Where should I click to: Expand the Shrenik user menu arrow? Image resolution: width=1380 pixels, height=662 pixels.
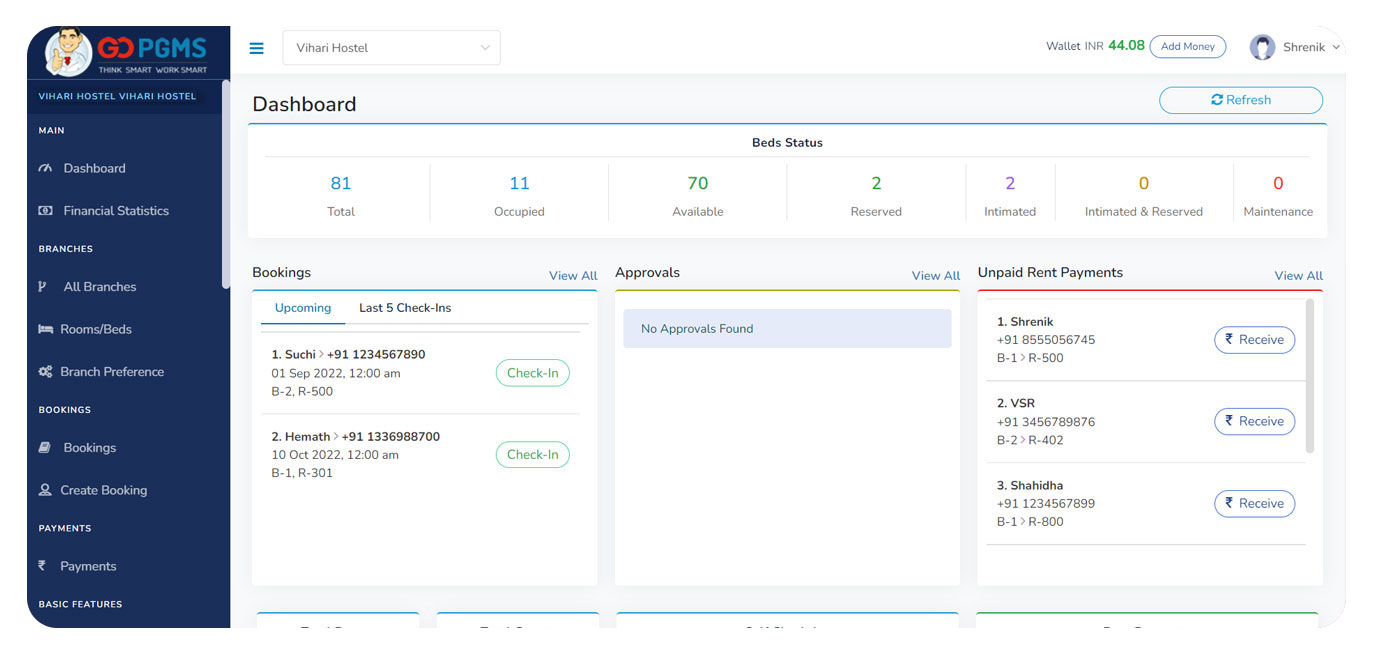1335,48
